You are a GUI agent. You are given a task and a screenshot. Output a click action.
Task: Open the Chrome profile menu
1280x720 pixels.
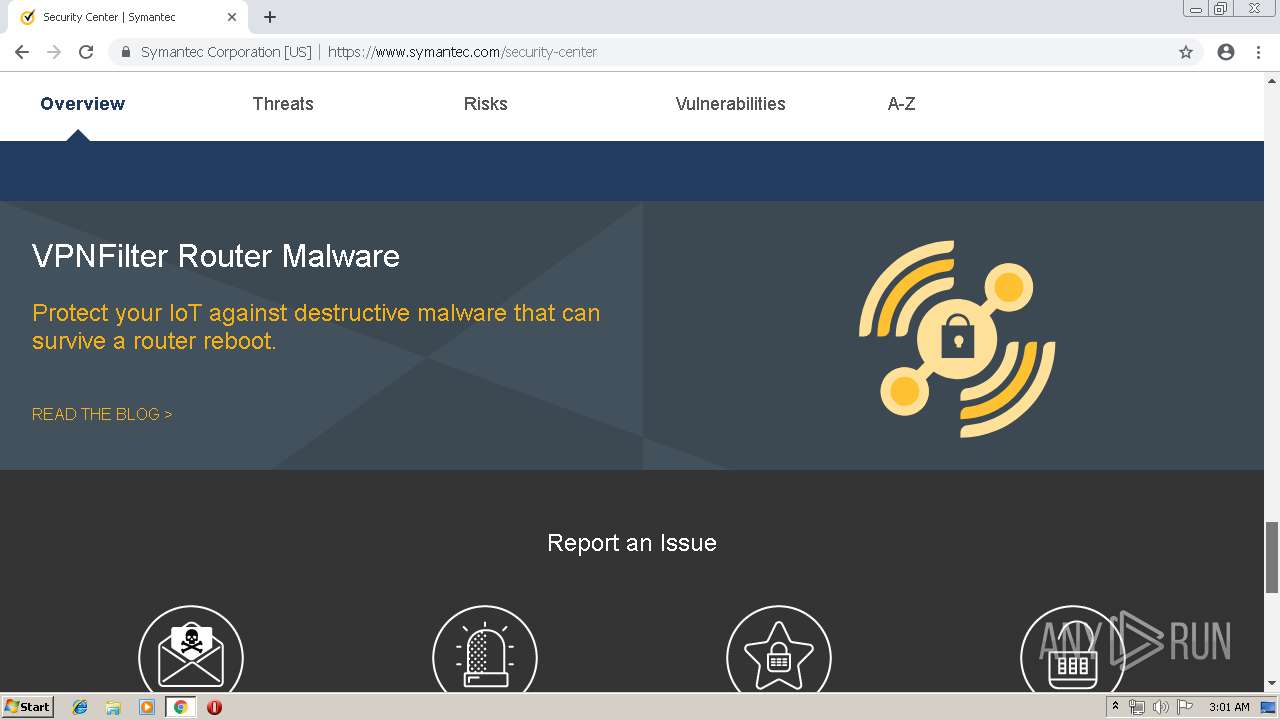tap(1226, 52)
